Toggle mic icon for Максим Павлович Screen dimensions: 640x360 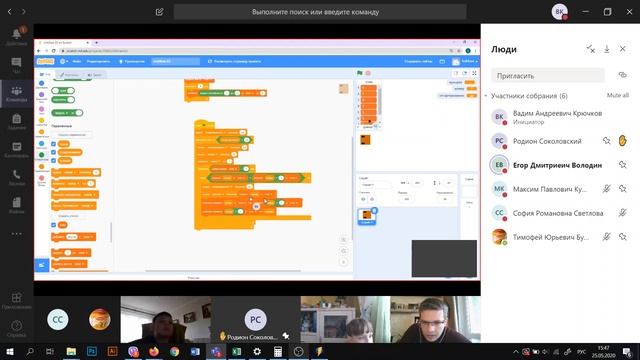pyautogui.click(x=607, y=189)
